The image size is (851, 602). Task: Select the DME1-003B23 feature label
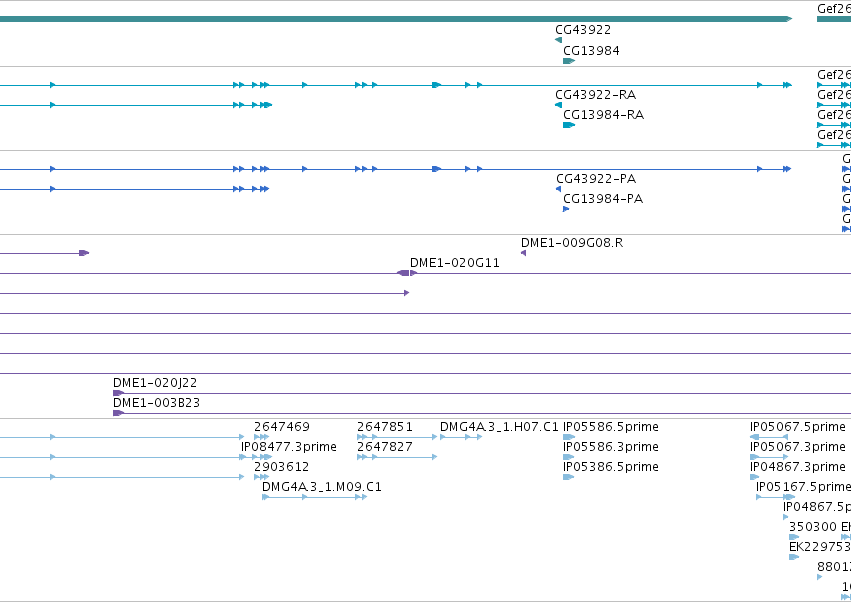tap(156, 403)
